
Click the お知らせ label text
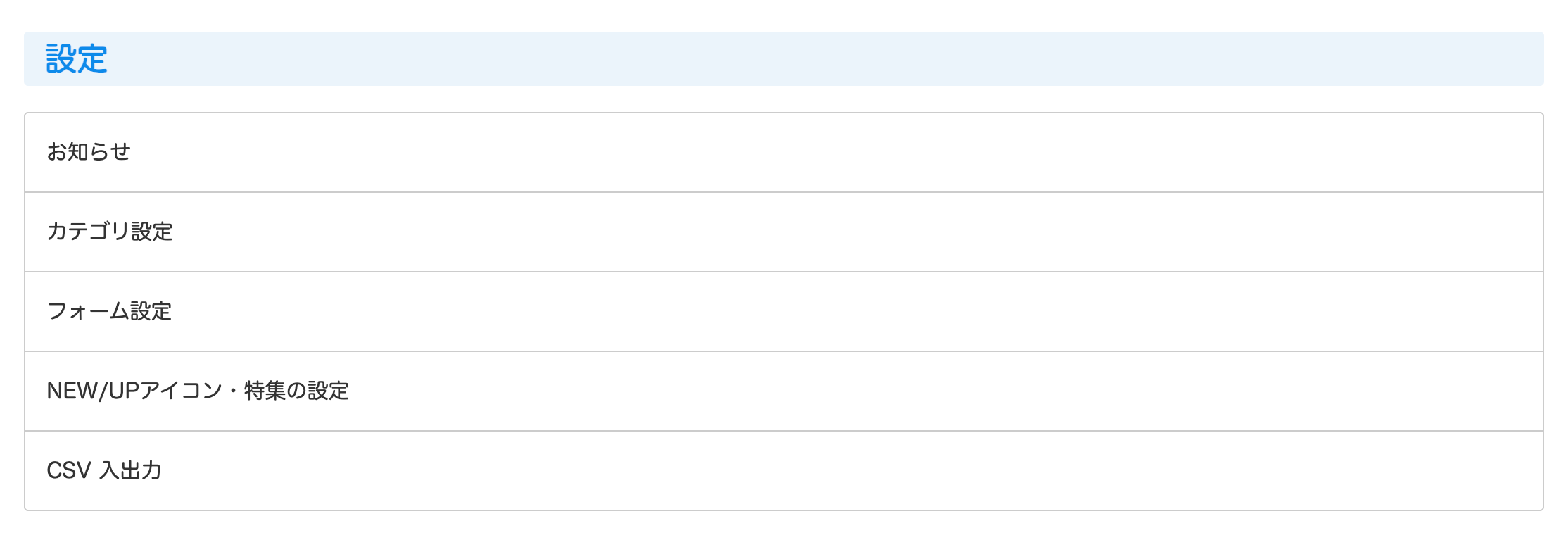[x=89, y=152]
